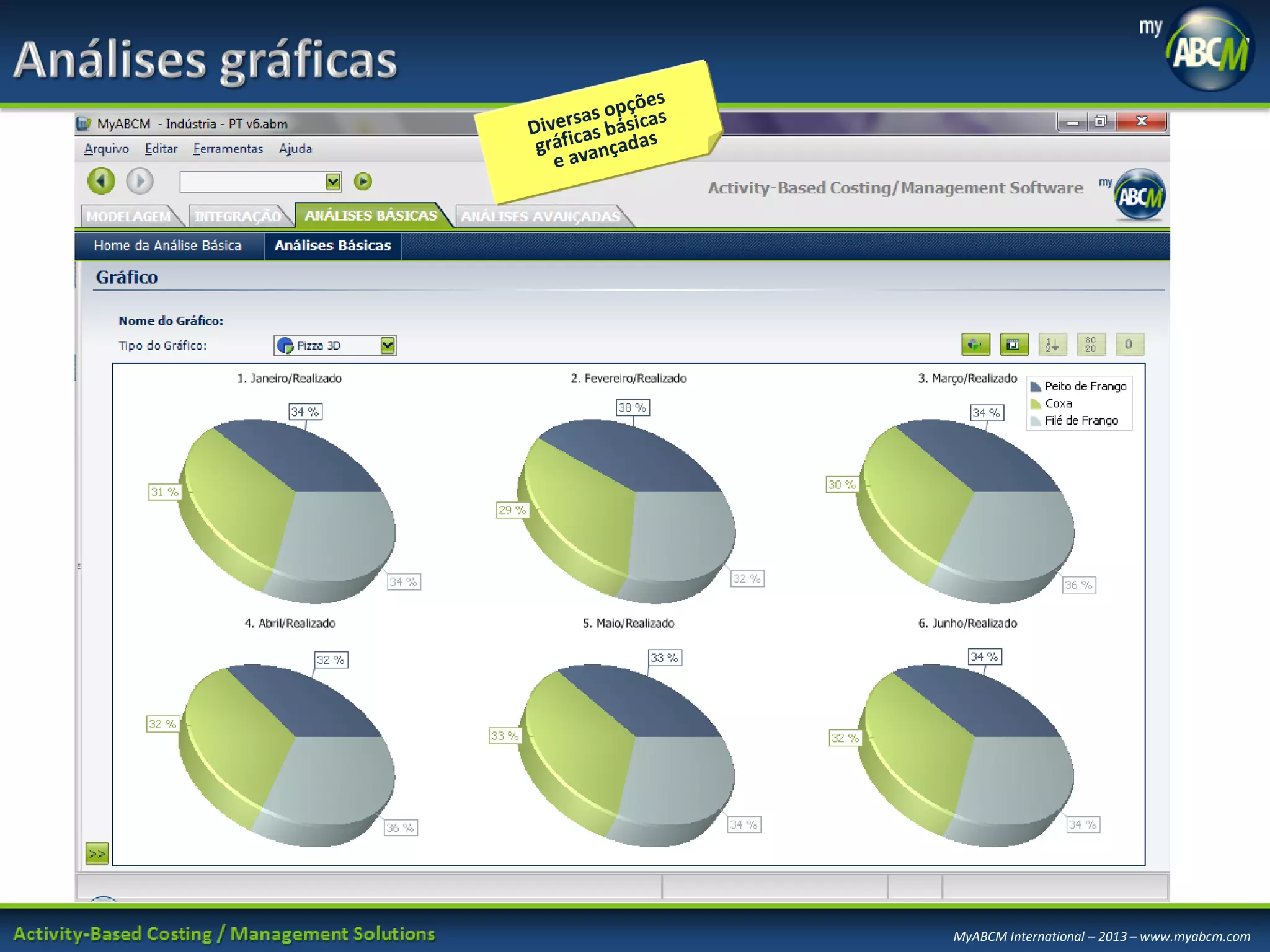This screenshot has height=952, width=1270.
Task: Click the green back navigation arrow
Action: 101,181
